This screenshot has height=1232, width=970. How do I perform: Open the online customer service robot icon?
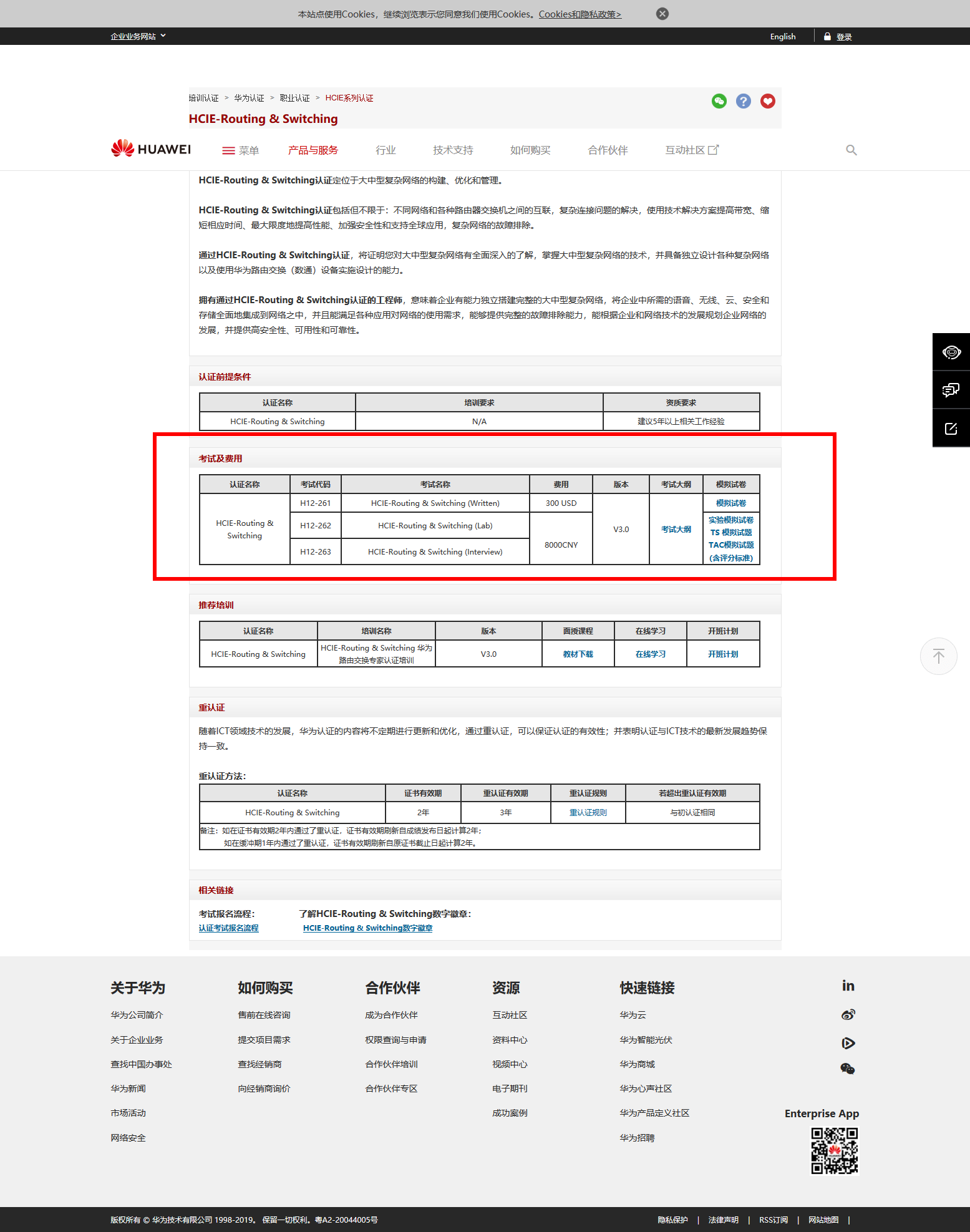click(951, 352)
